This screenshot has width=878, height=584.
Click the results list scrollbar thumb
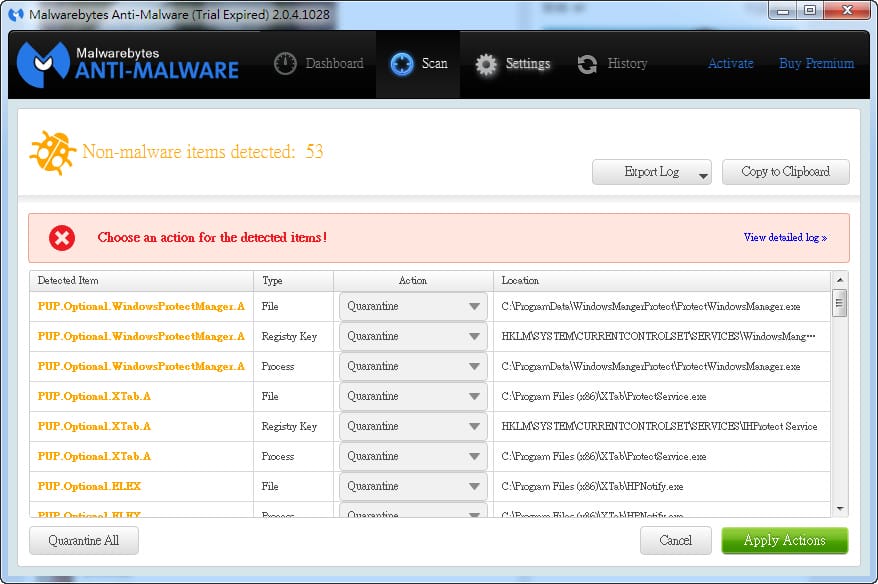click(x=839, y=303)
